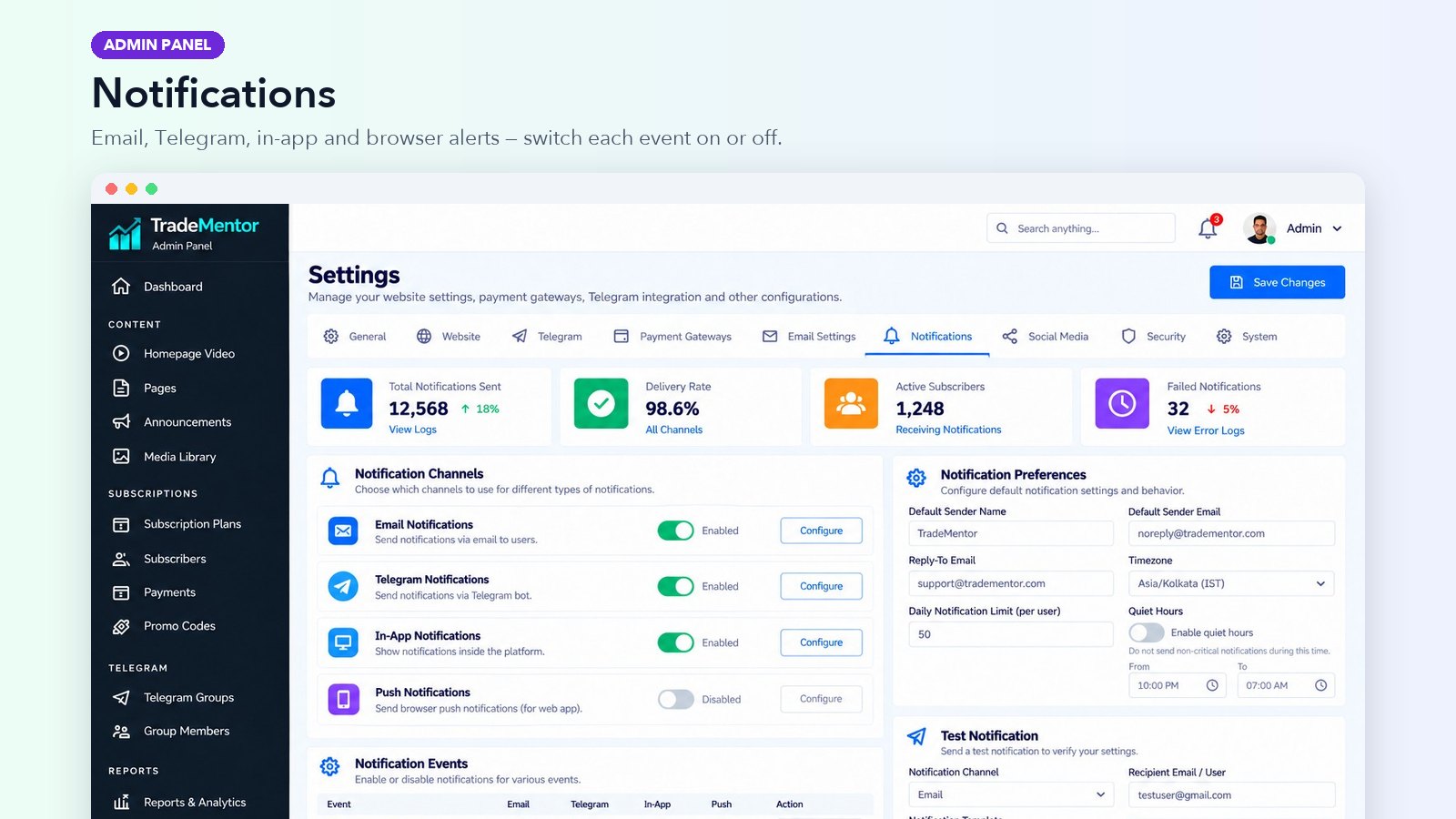Image resolution: width=1456 pixels, height=819 pixels.
Task: Click the Group Members people icon
Action: pos(121,731)
